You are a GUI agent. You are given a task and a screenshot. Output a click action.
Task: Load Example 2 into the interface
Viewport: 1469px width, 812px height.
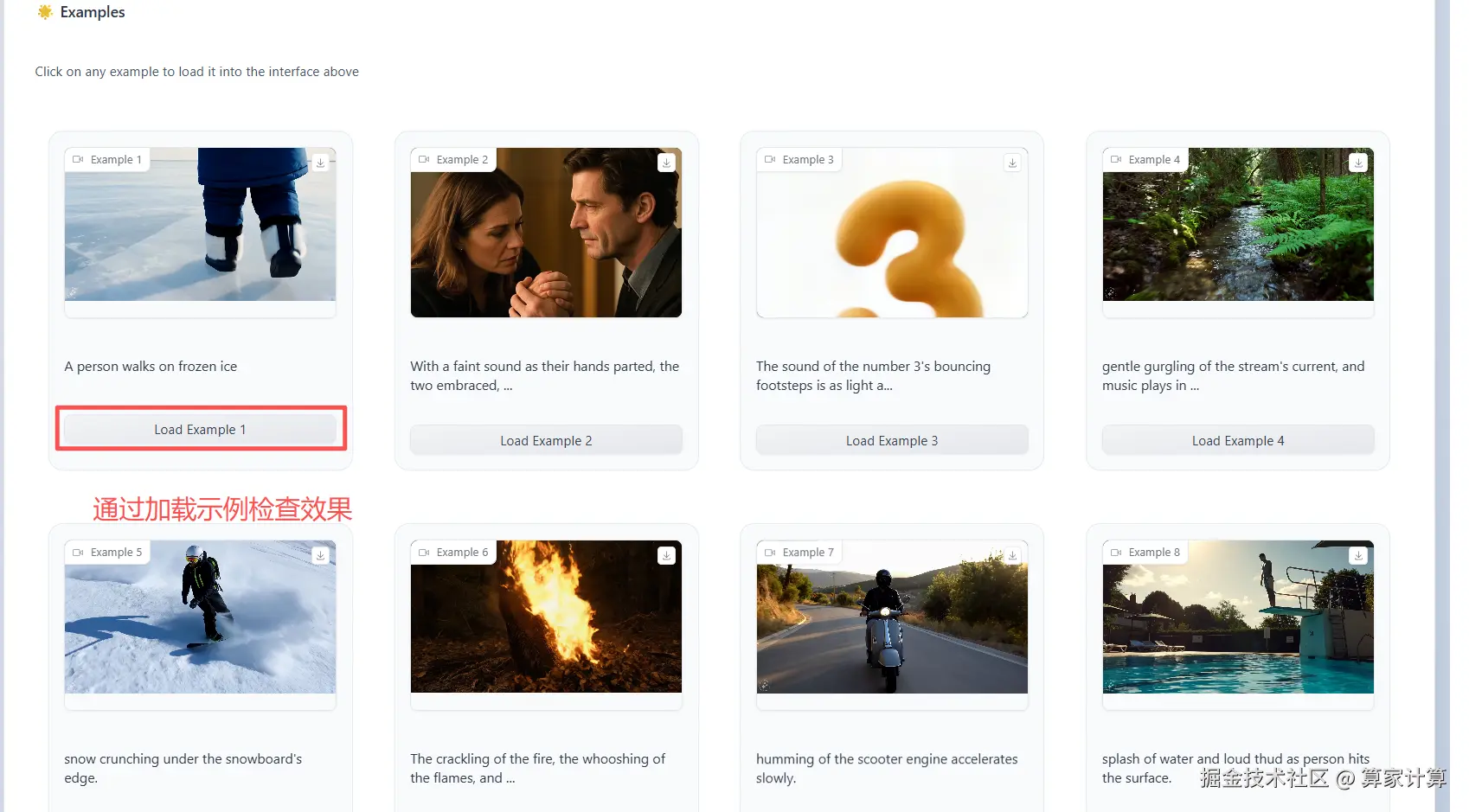tap(546, 441)
